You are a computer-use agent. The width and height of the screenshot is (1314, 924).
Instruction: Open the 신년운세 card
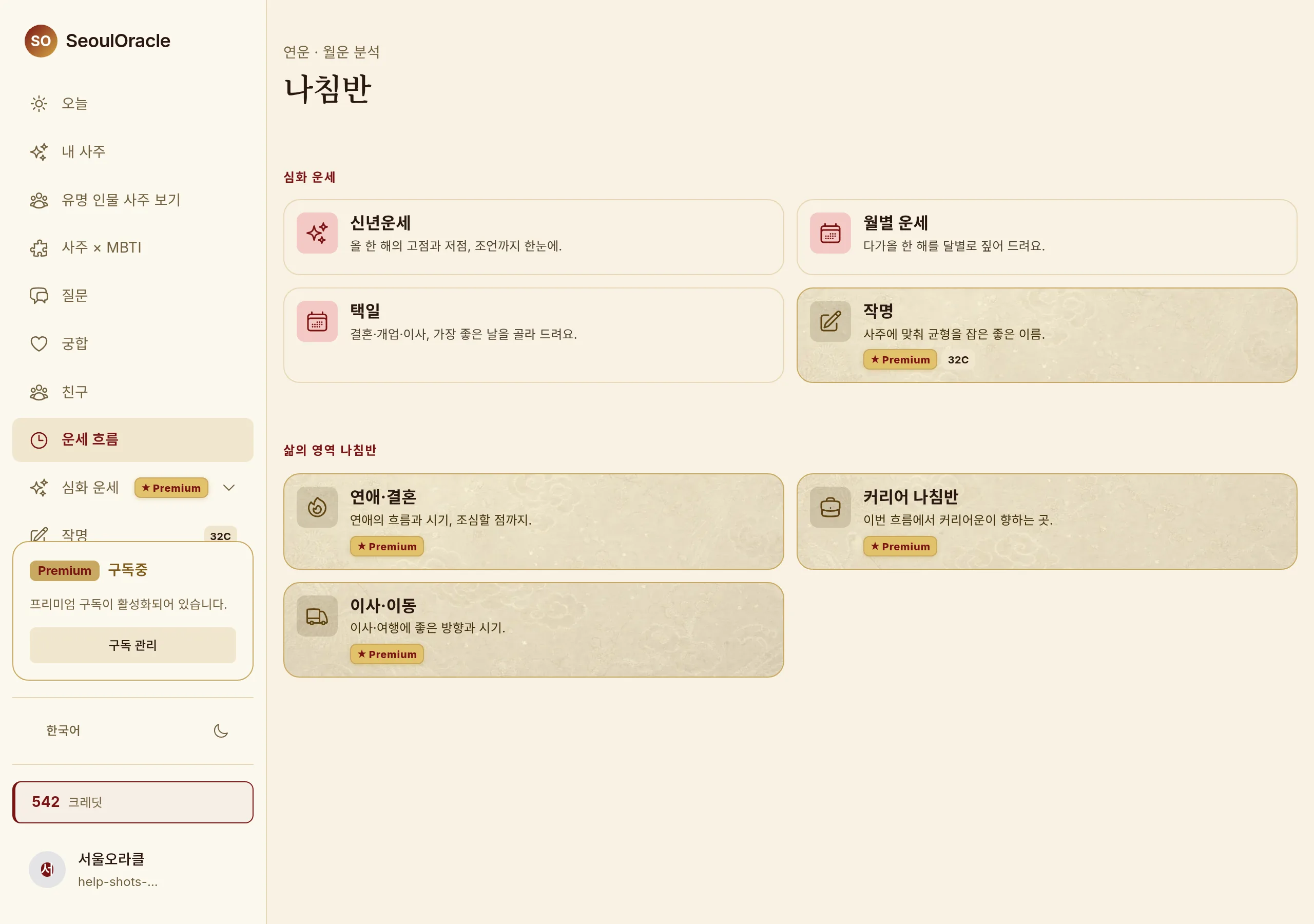533,237
